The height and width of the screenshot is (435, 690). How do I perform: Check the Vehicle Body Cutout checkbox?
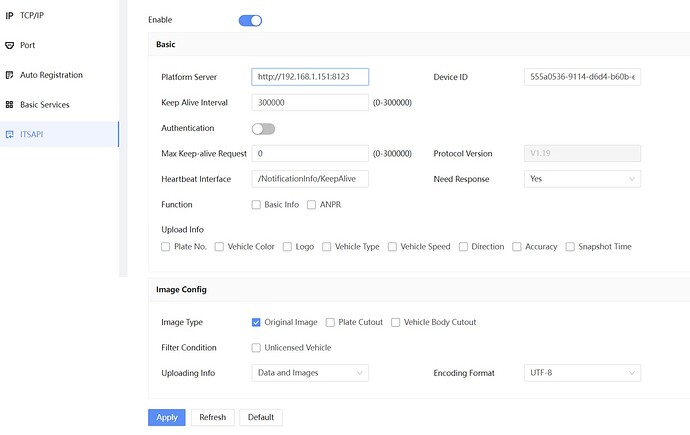tap(396, 322)
